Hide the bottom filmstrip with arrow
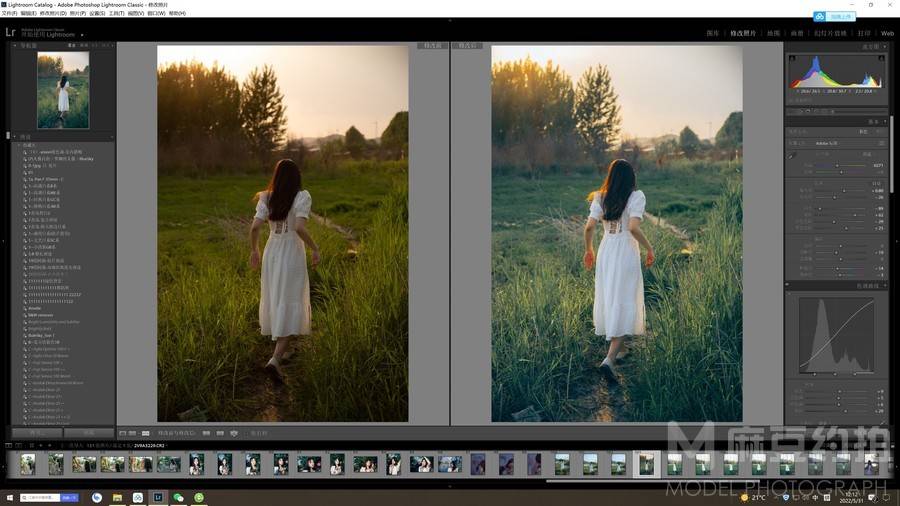This screenshot has width=900, height=506. click(x=450, y=486)
